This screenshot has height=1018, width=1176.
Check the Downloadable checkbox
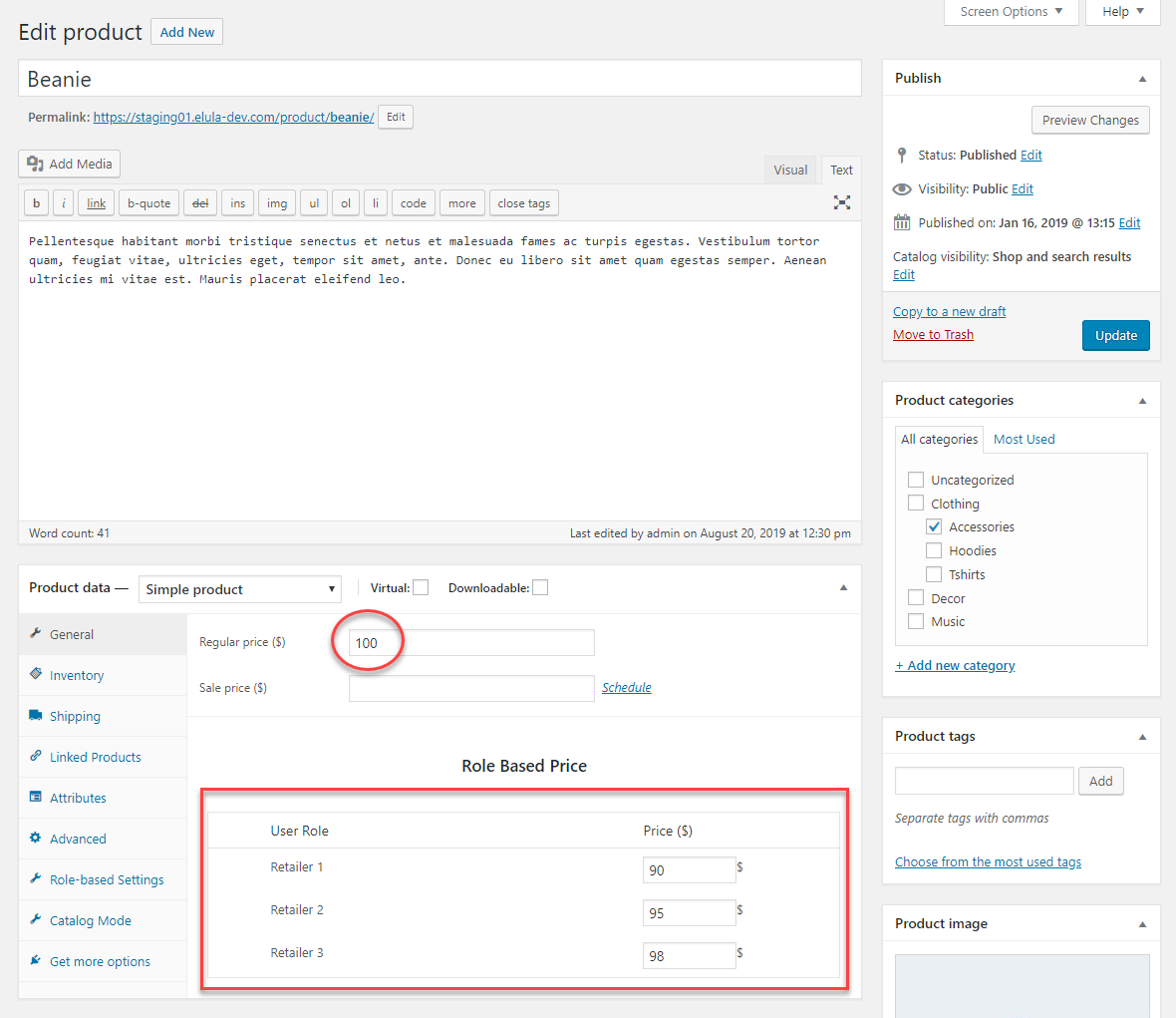coord(540,587)
